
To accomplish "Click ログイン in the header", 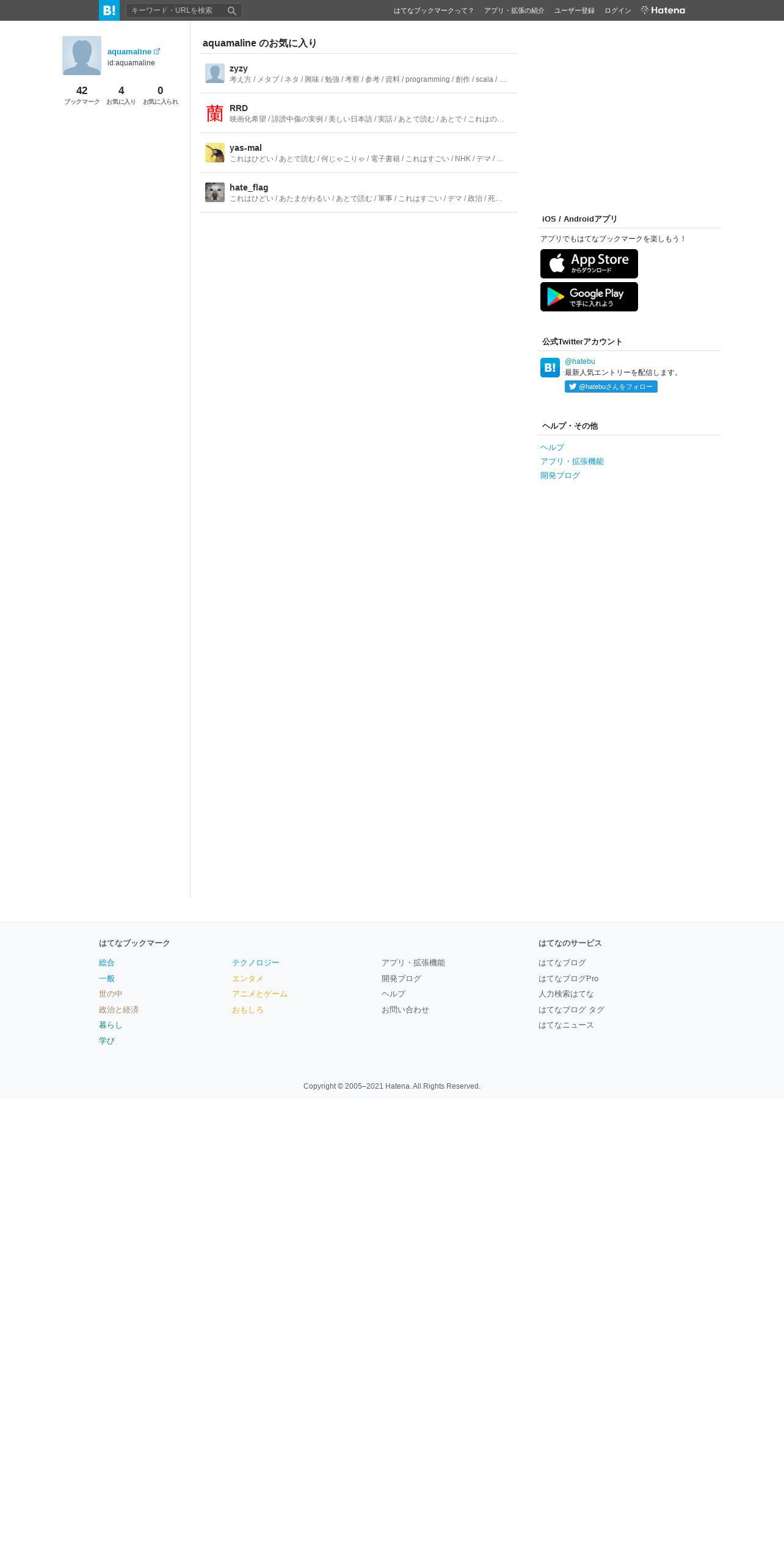I will tap(618, 10).
